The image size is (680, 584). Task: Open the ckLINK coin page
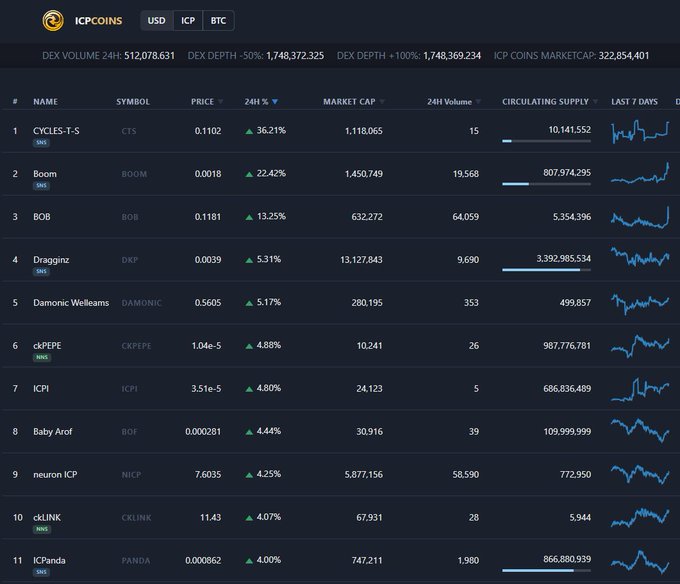point(47,517)
